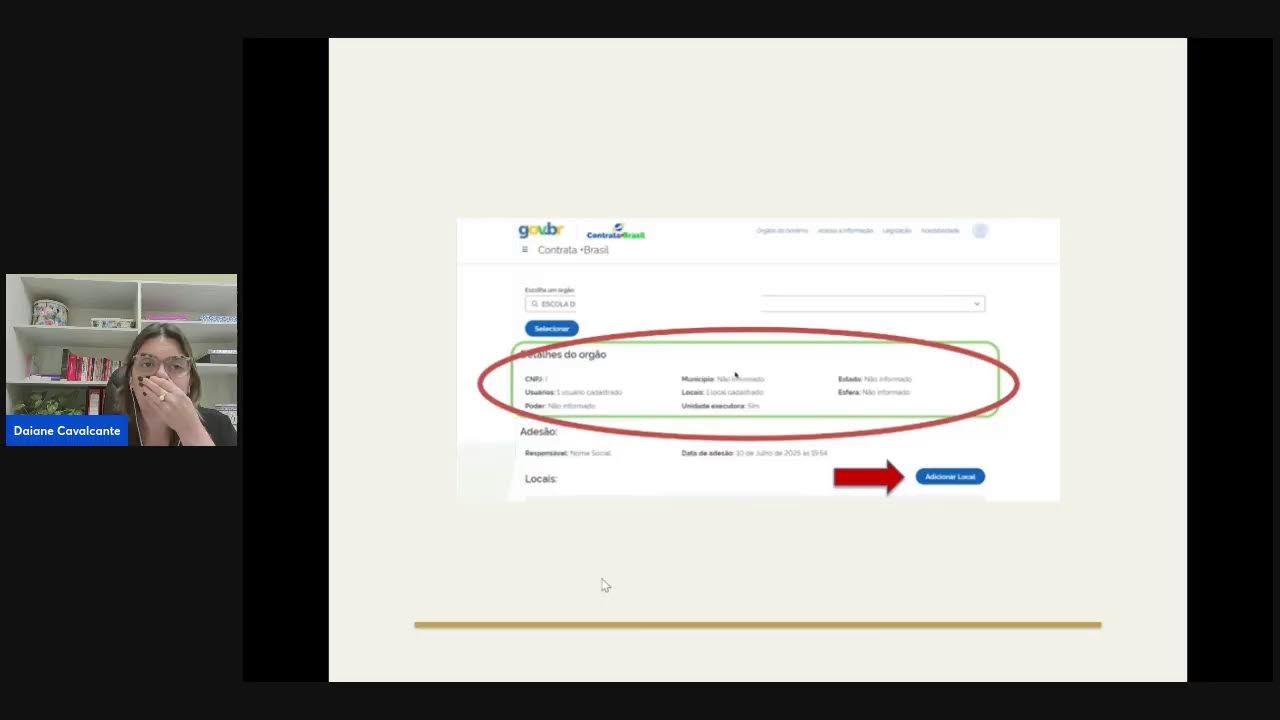Click the Município: Não informado text
This screenshot has height=720, width=1280.
722,380
